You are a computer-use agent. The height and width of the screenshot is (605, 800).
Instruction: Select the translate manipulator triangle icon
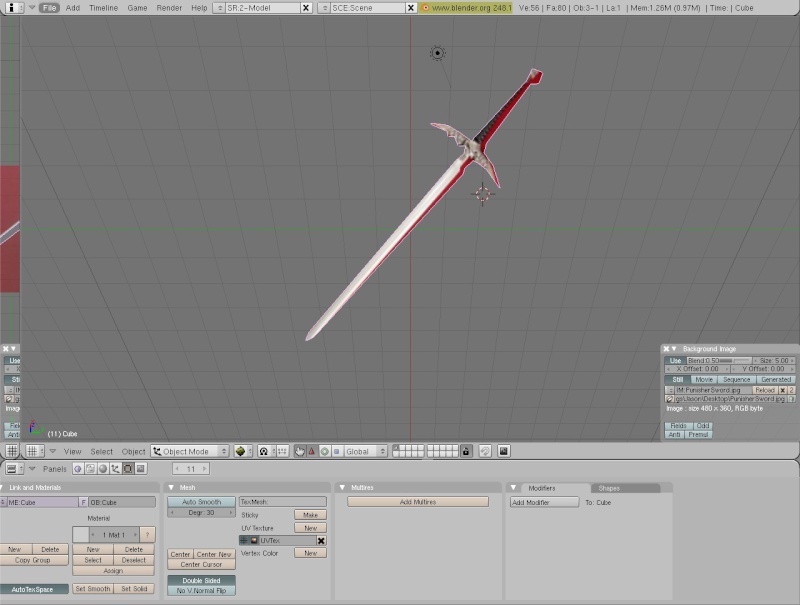[311, 451]
